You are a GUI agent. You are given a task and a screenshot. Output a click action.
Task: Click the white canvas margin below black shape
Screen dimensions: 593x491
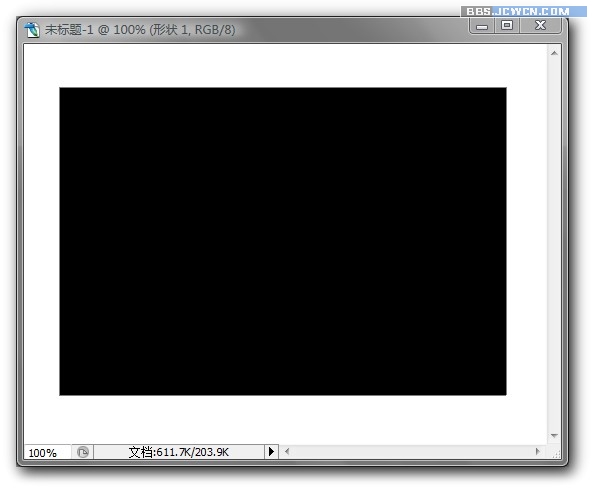coord(283,419)
